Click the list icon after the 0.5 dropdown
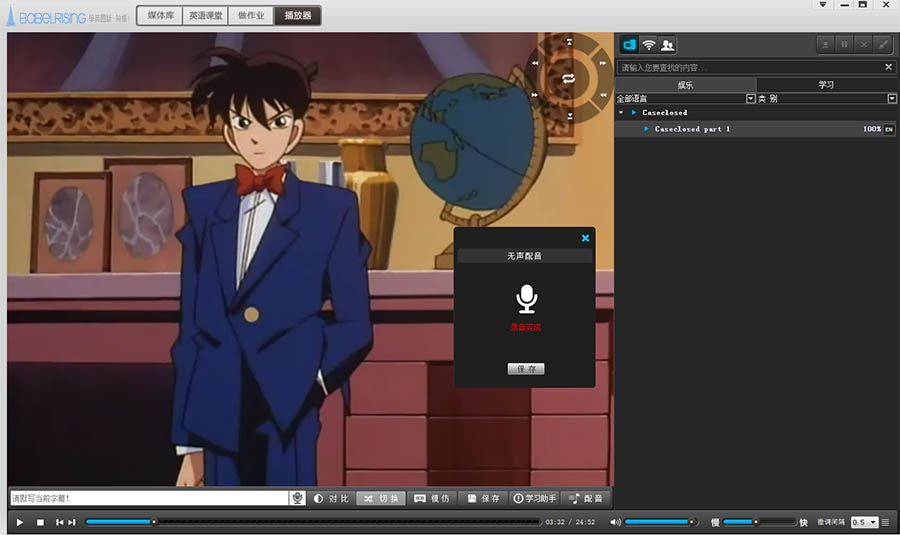The height and width of the screenshot is (535, 900). coord(885,522)
